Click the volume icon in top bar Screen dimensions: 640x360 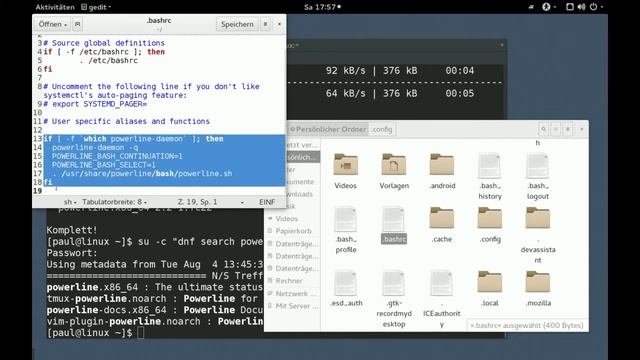581,7
